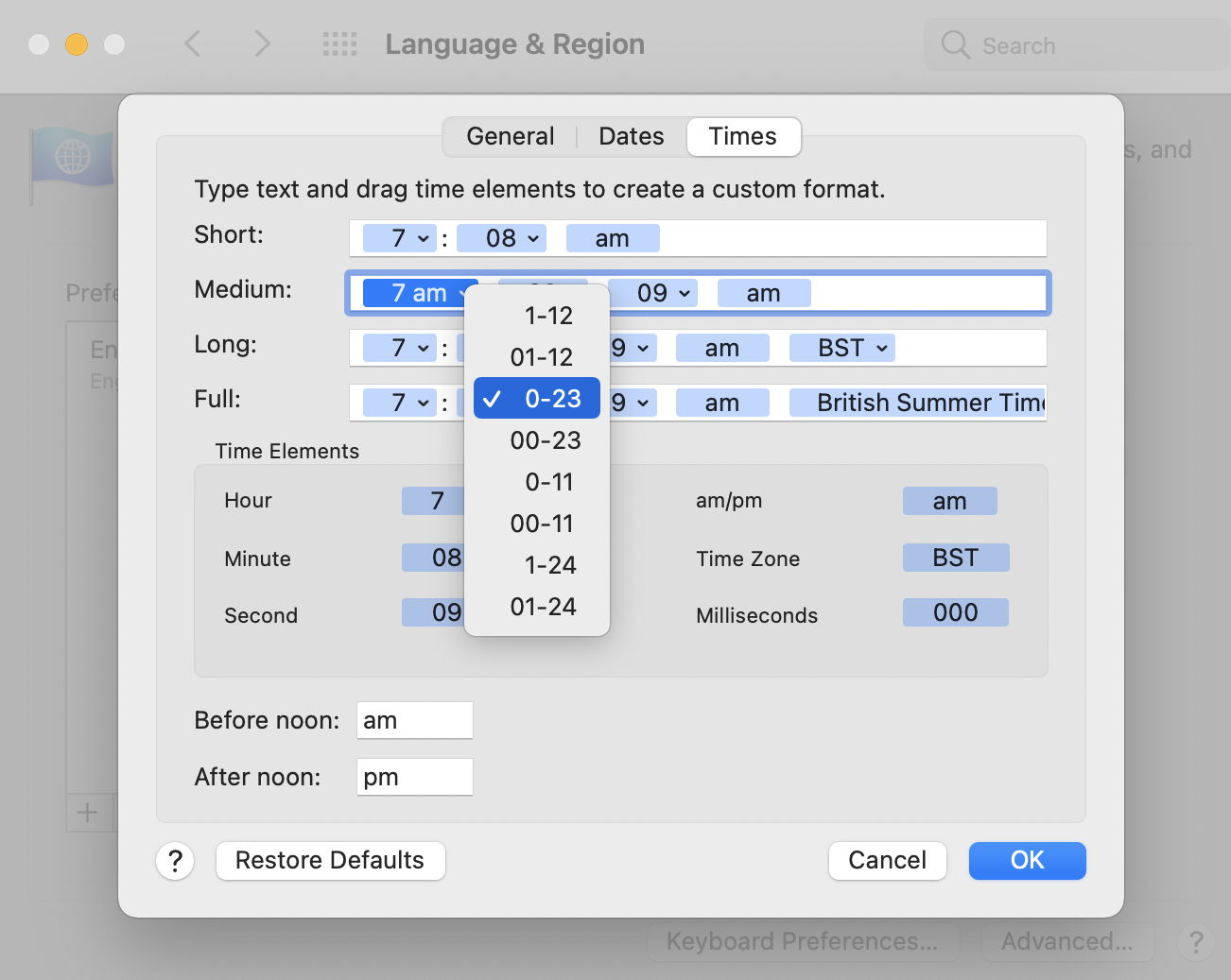The image size is (1231, 980).
Task: Click the Before noon text field
Action: tap(414, 720)
